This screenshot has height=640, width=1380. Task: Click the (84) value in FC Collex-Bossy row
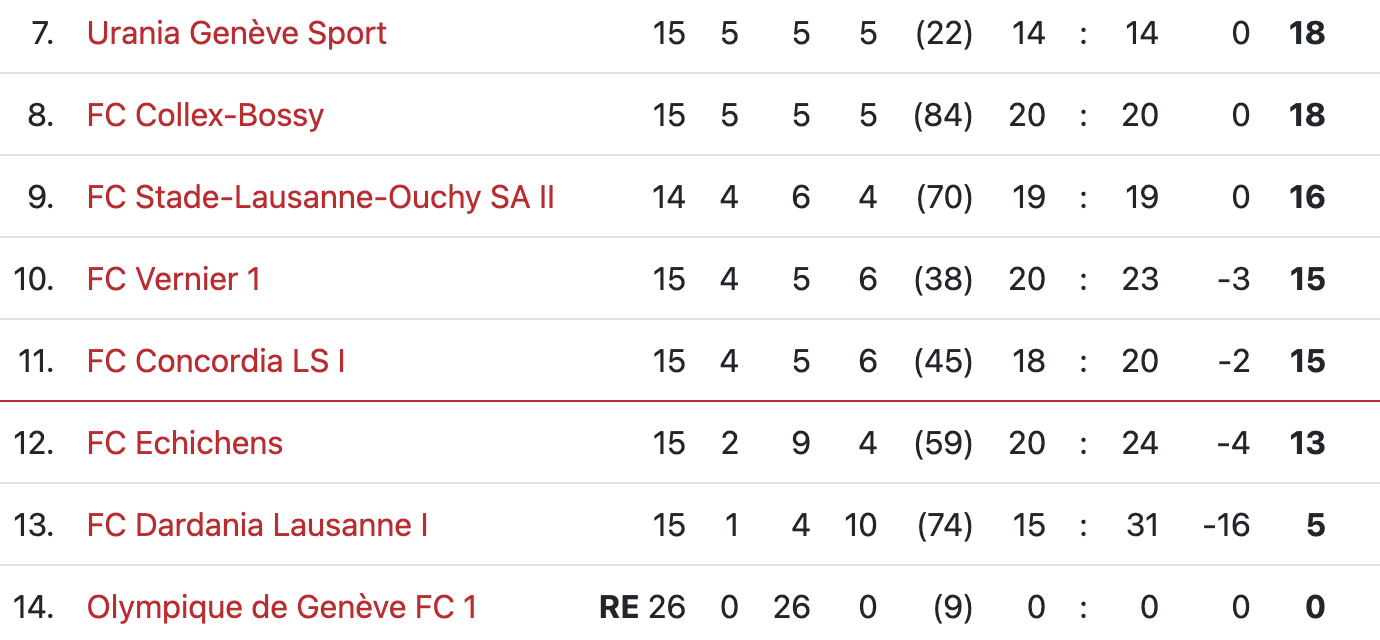coord(943,116)
